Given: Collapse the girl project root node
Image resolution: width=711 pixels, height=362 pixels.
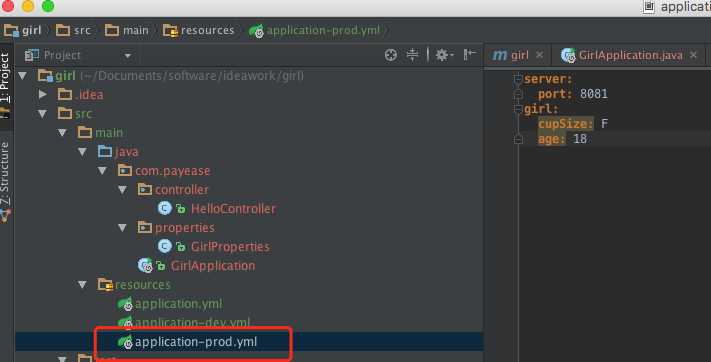Looking at the screenshot, I should pos(22,76).
